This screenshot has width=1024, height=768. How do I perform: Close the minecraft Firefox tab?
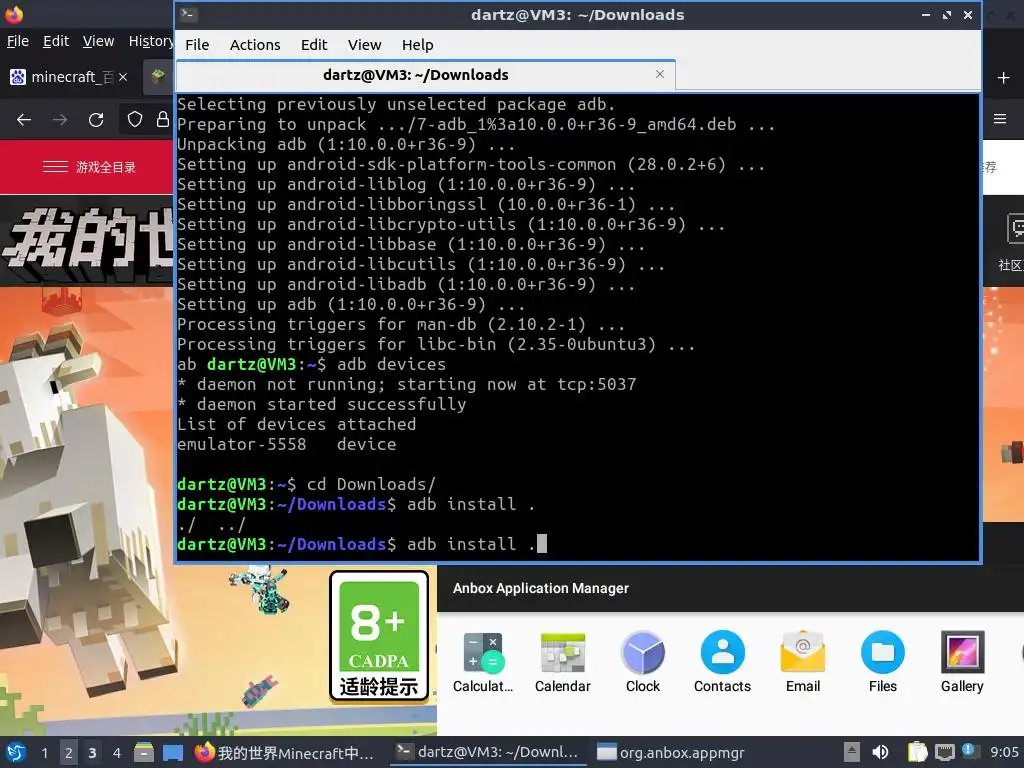click(x=123, y=77)
